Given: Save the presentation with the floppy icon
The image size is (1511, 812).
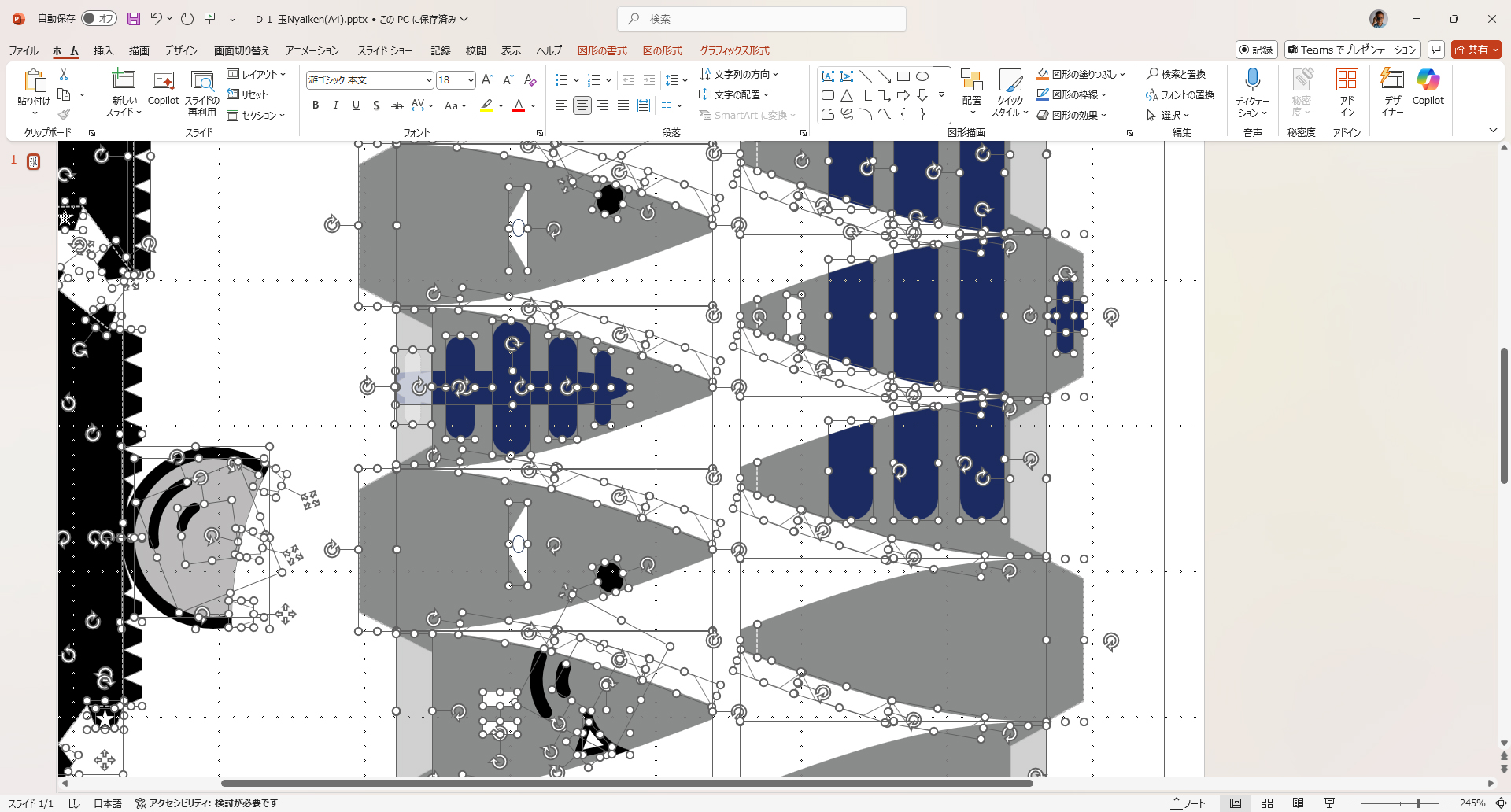Looking at the screenshot, I should point(133,19).
